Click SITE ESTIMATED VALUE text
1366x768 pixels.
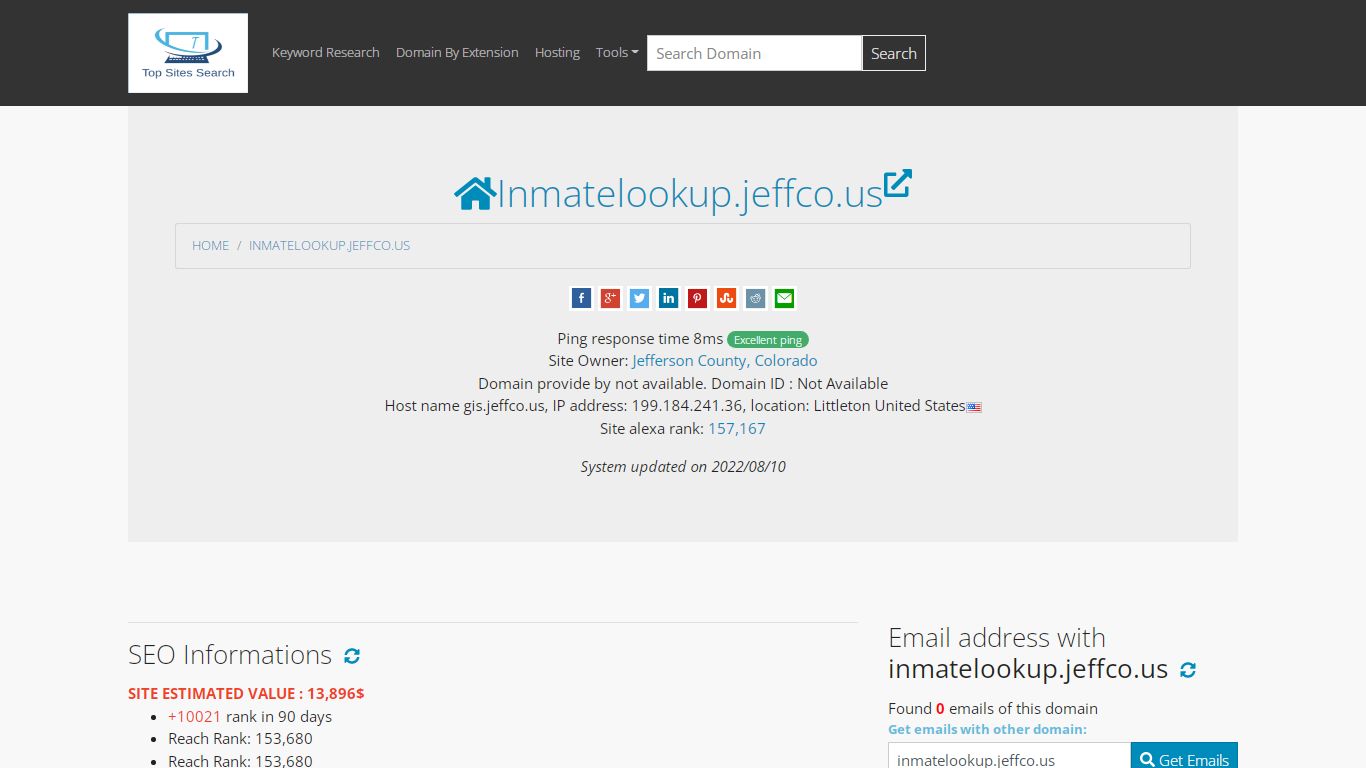pyautogui.click(x=246, y=693)
